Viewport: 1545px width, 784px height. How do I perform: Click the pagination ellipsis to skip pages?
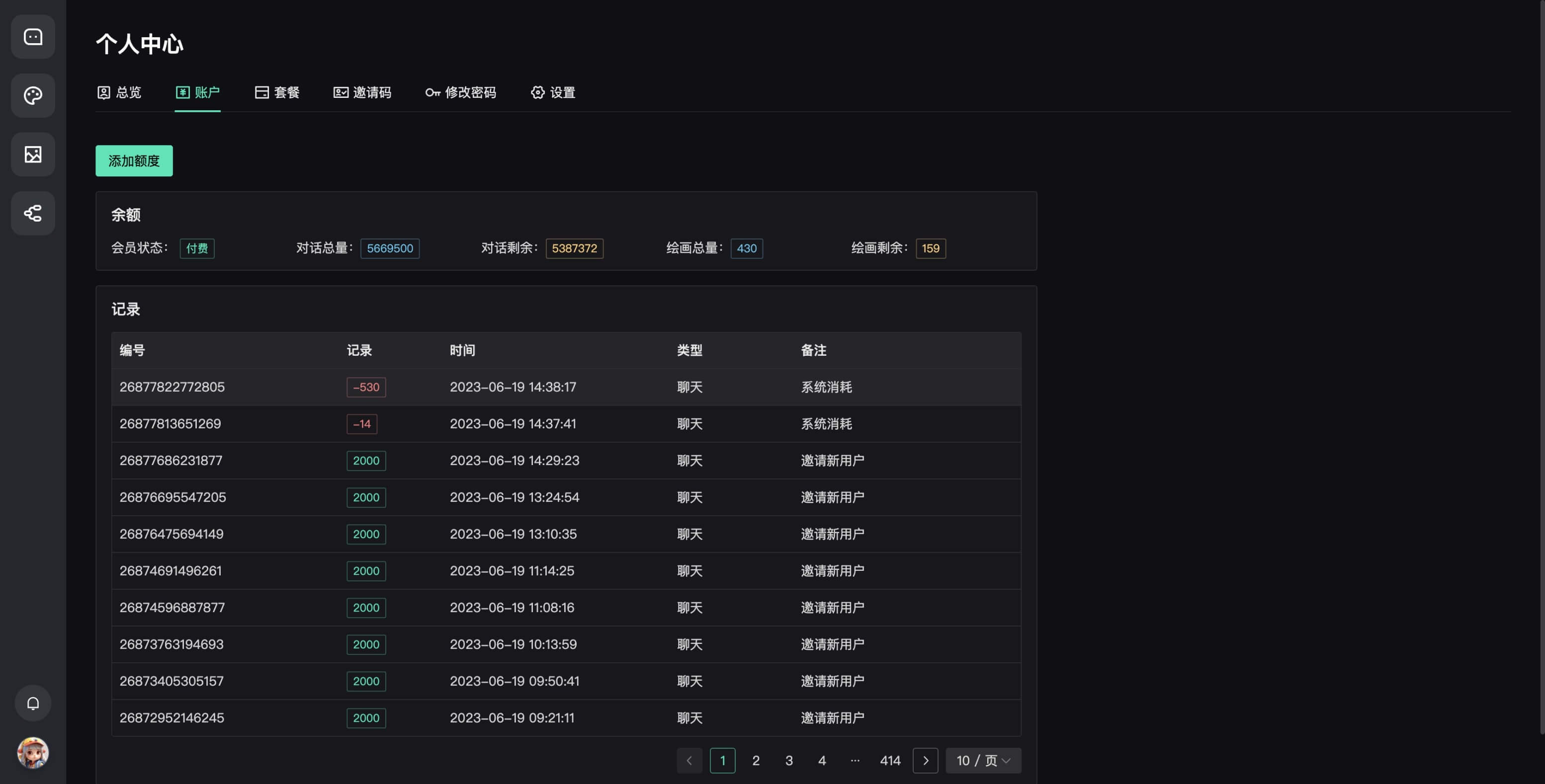click(855, 761)
